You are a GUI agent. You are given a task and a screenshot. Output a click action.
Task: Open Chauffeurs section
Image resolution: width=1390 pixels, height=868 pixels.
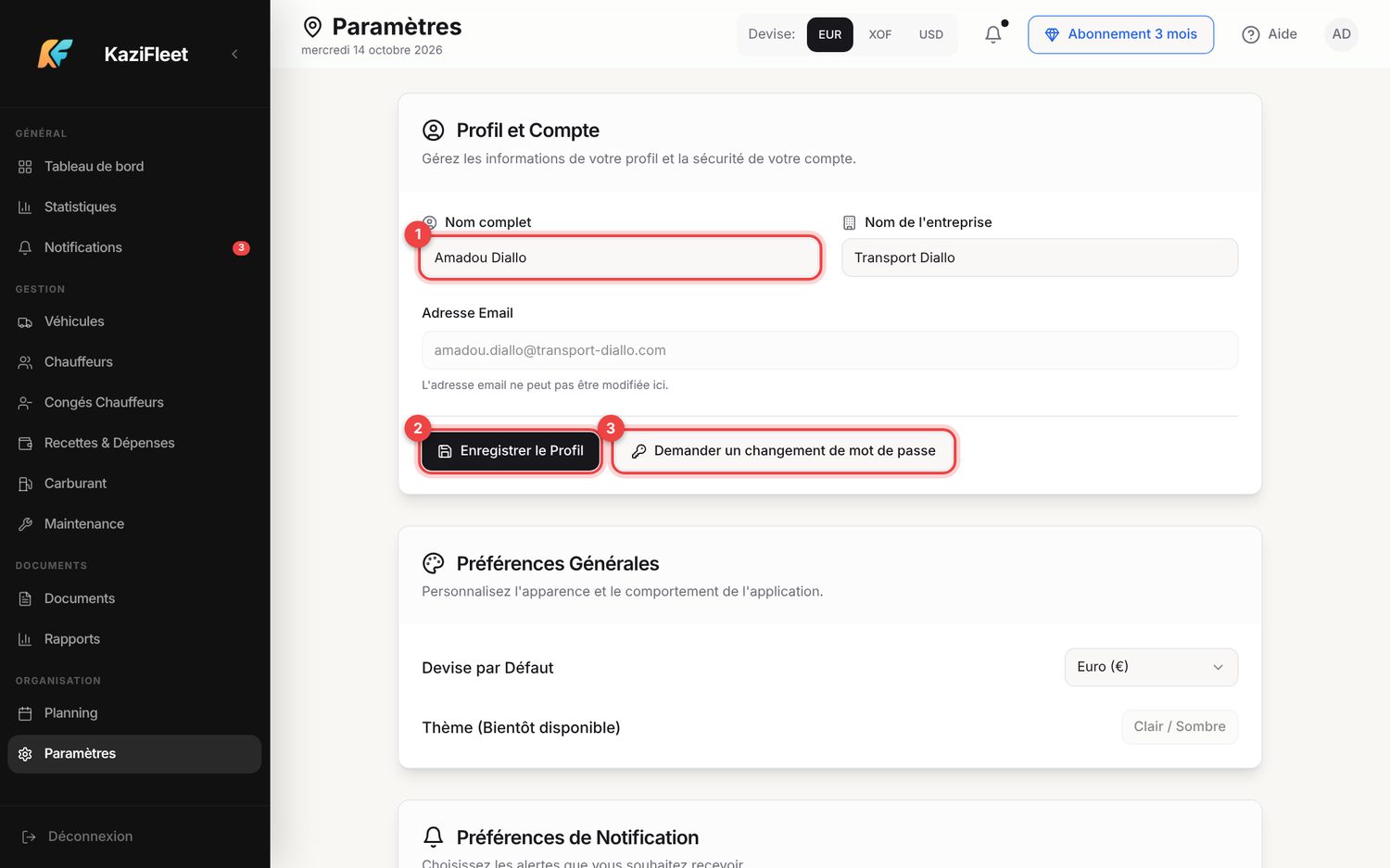click(134, 362)
